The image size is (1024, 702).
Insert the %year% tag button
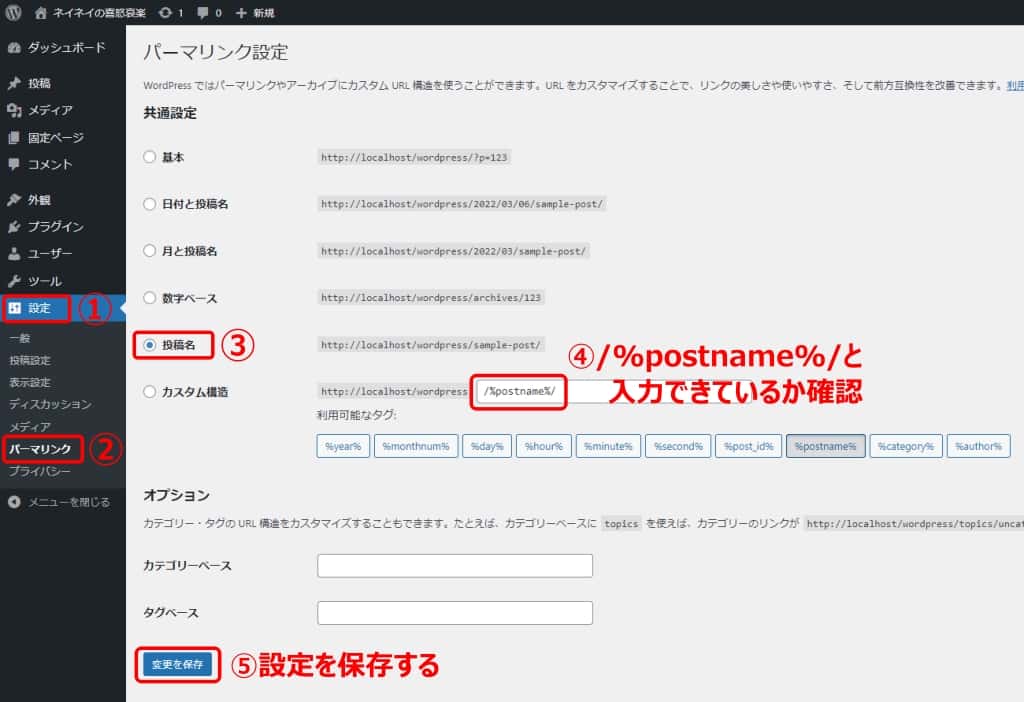tap(344, 447)
